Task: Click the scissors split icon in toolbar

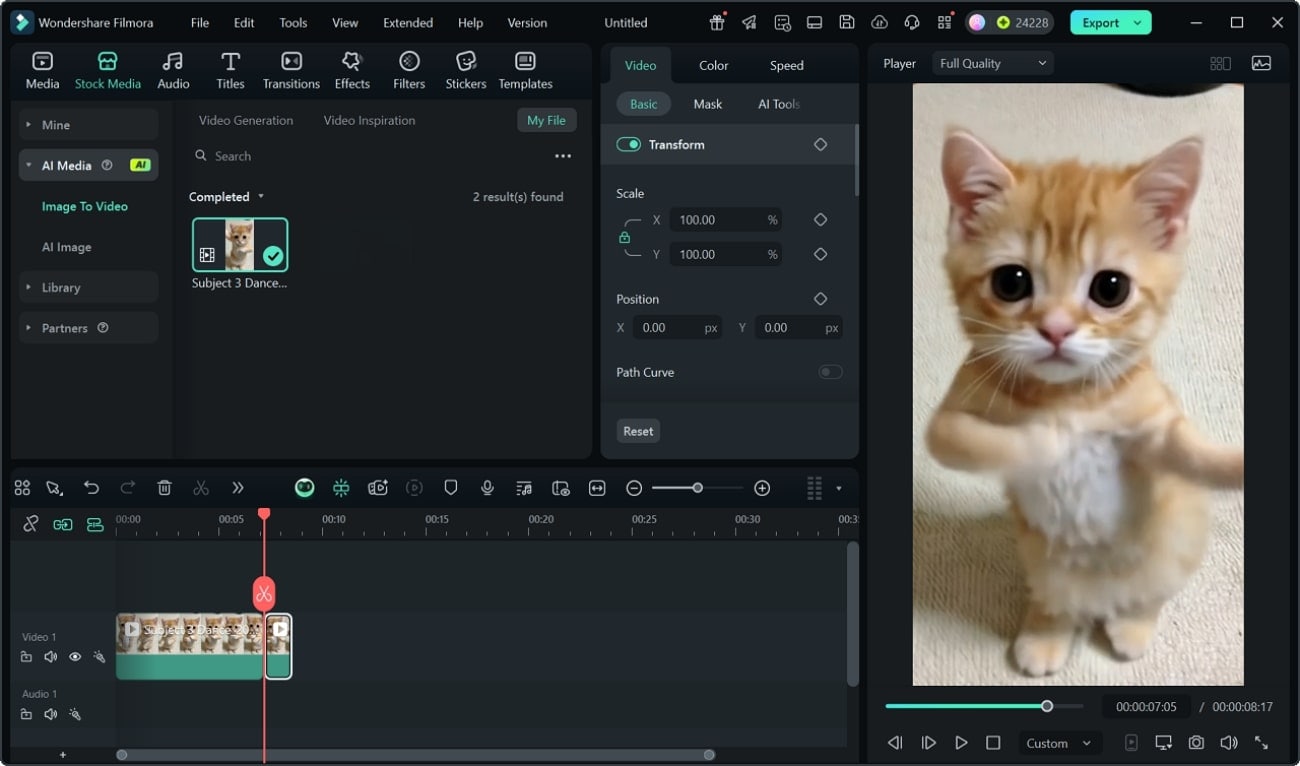Action: 201,488
